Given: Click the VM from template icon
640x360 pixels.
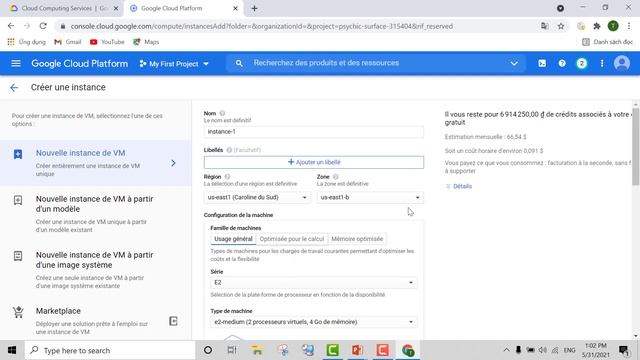Looking at the screenshot, I should pyautogui.click(x=18, y=200).
